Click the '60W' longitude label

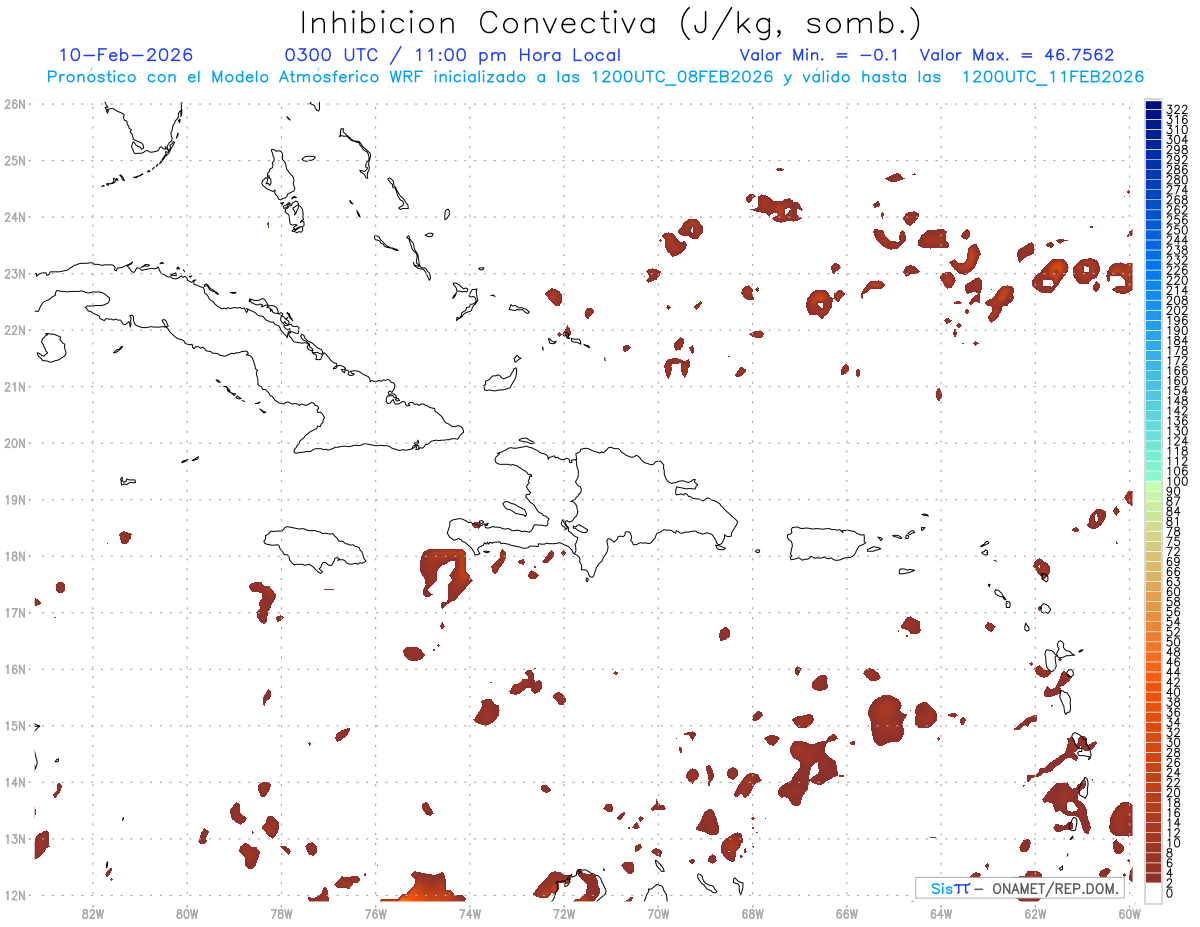pyautogui.click(x=1129, y=913)
